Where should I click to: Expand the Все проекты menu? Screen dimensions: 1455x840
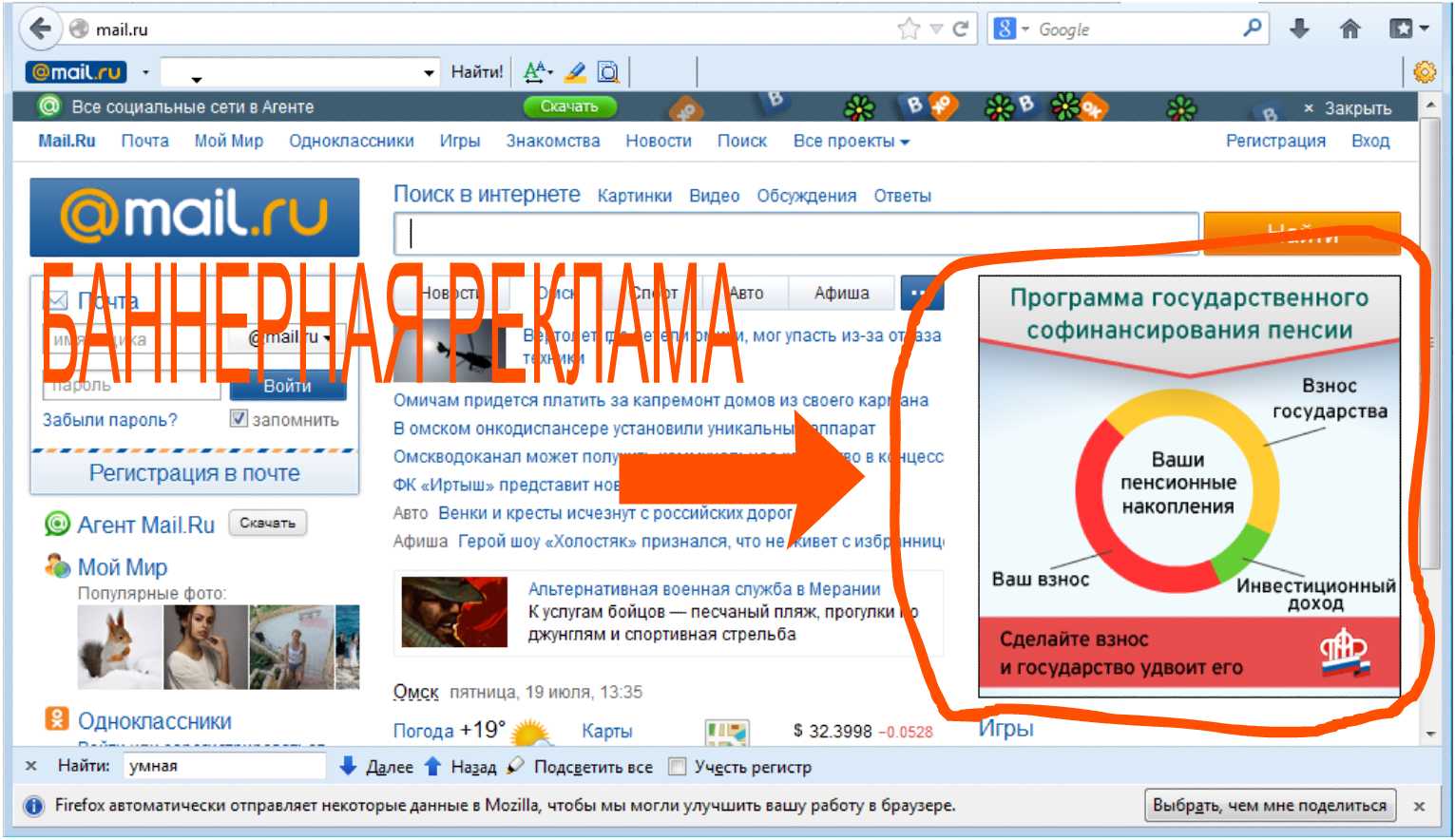(x=852, y=141)
